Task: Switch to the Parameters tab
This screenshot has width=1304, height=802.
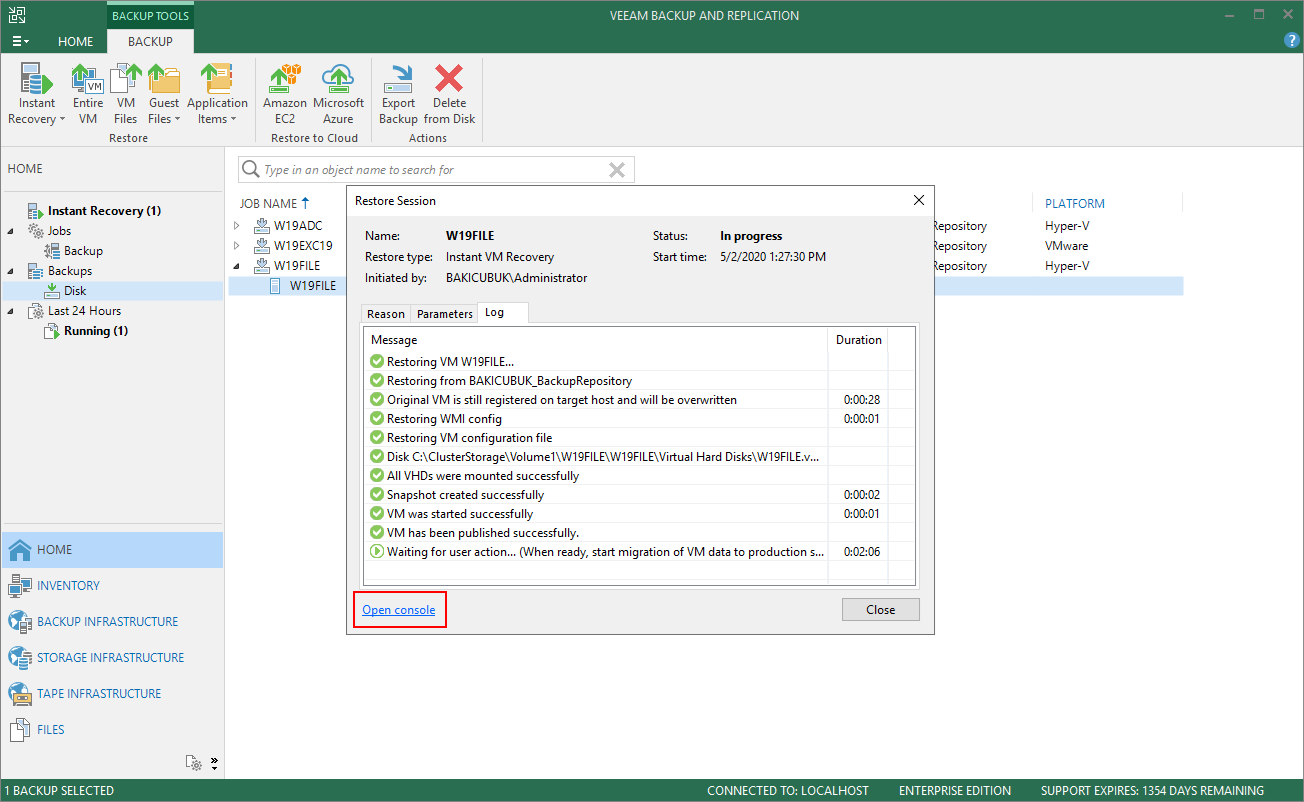Action: tap(445, 314)
